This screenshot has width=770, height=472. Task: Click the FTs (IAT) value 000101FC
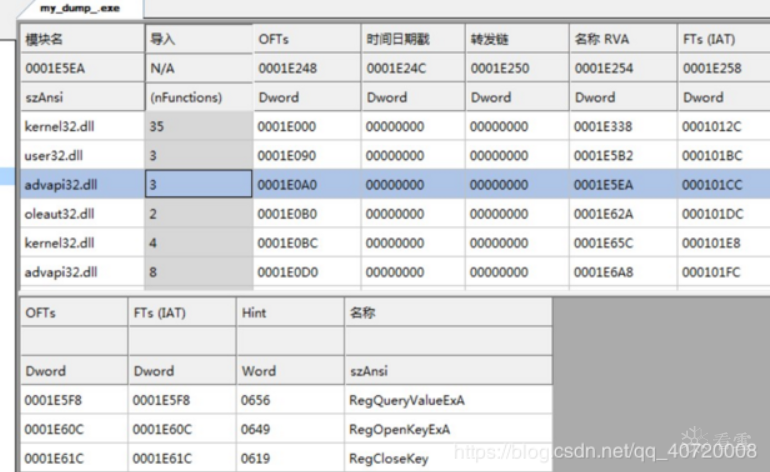pyautogui.click(x=711, y=272)
